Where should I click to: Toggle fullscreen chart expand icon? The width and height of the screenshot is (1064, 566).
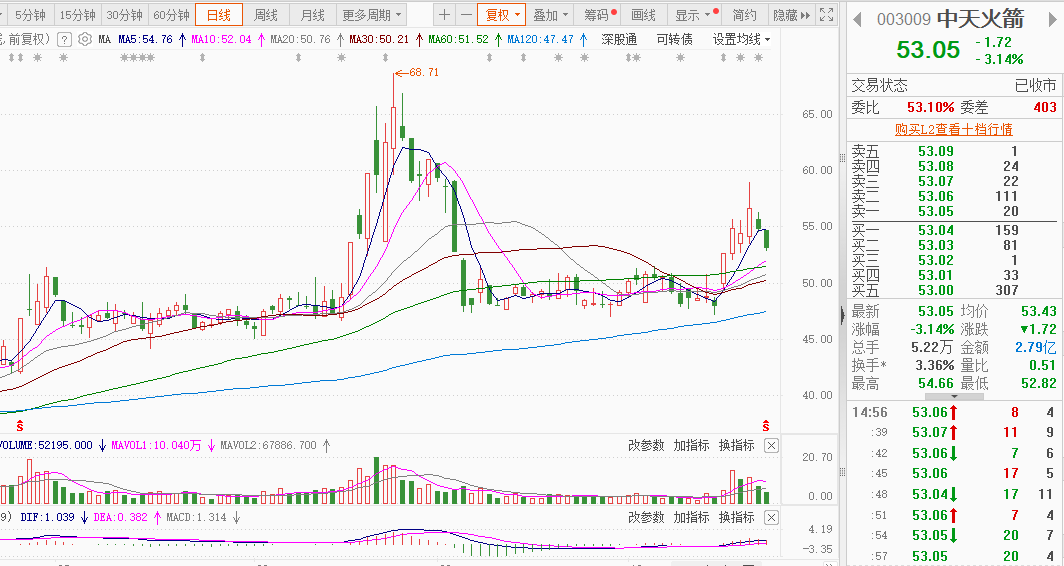click(x=826, y=15)
